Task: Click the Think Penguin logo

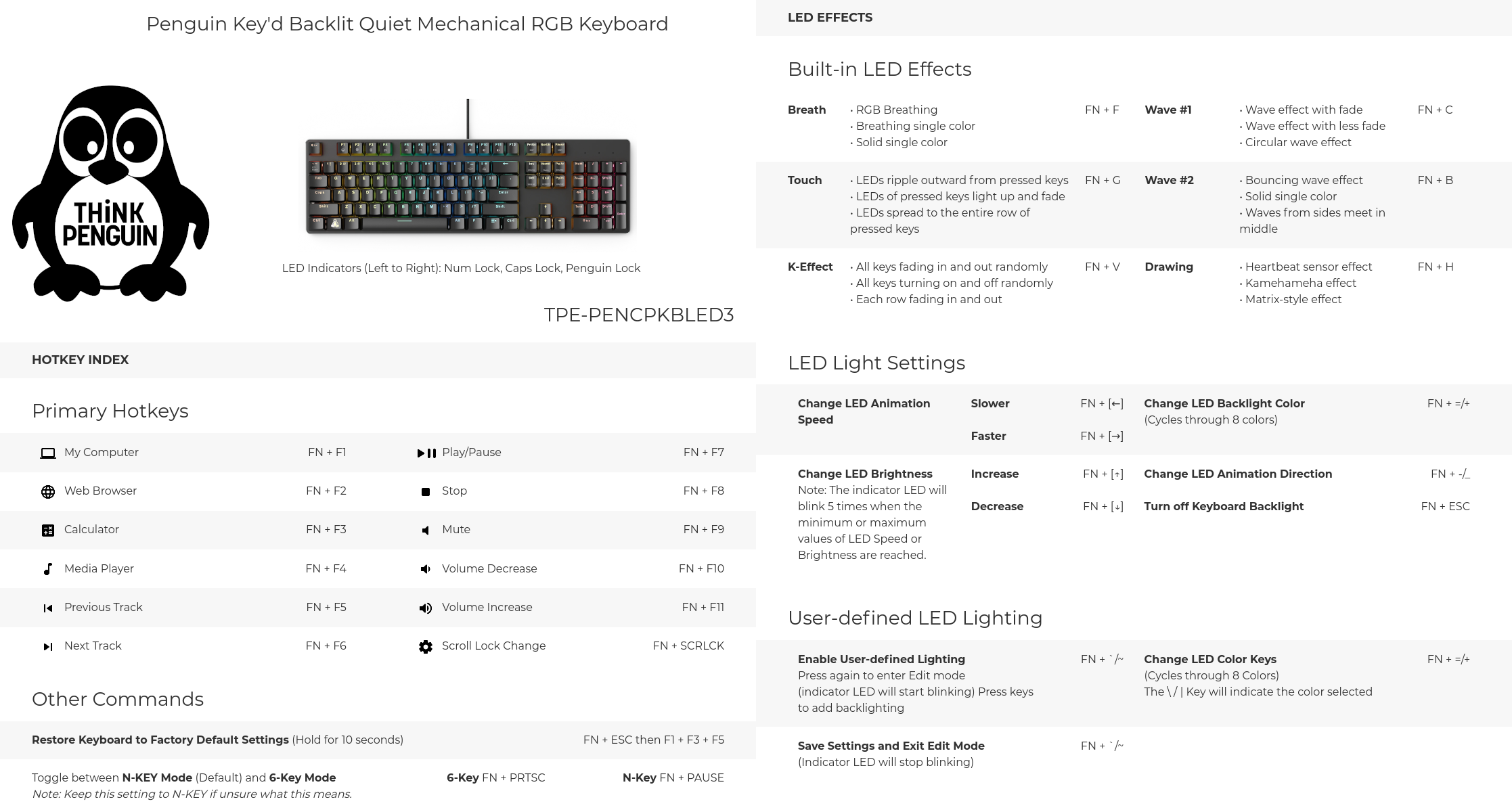Action: 111,193
